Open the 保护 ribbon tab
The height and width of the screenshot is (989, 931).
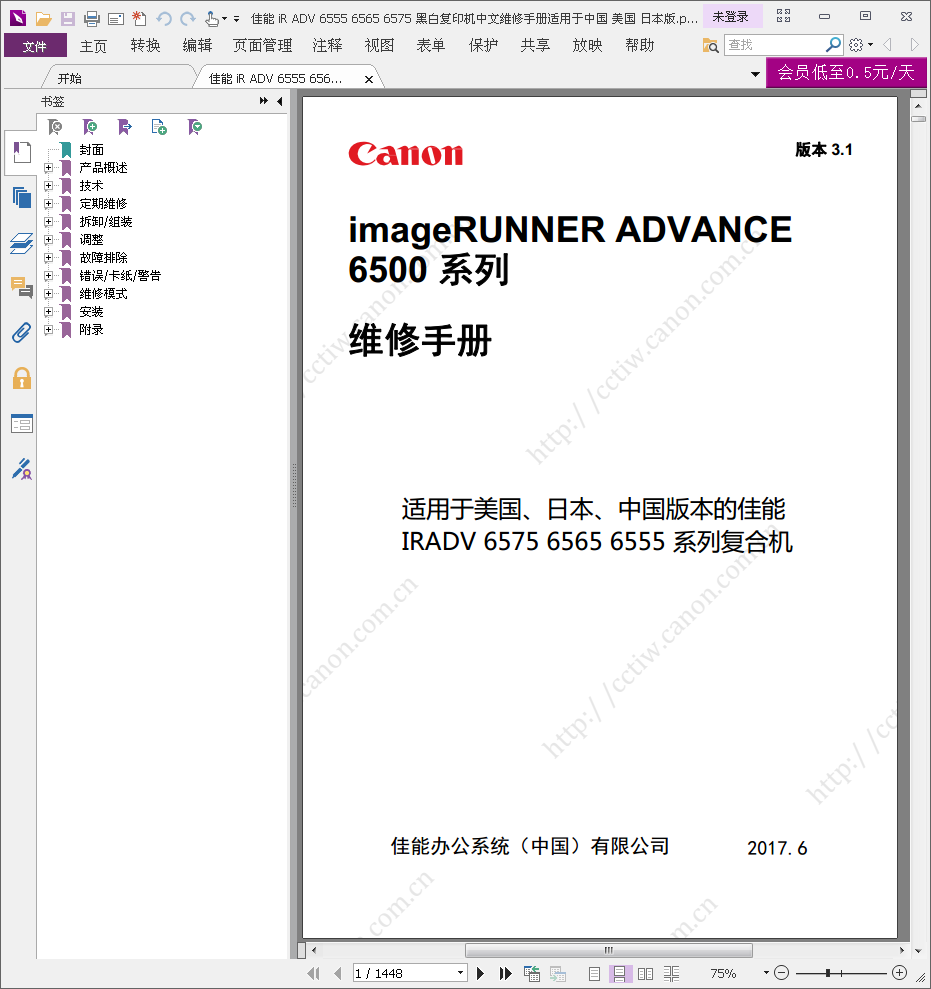483,45
